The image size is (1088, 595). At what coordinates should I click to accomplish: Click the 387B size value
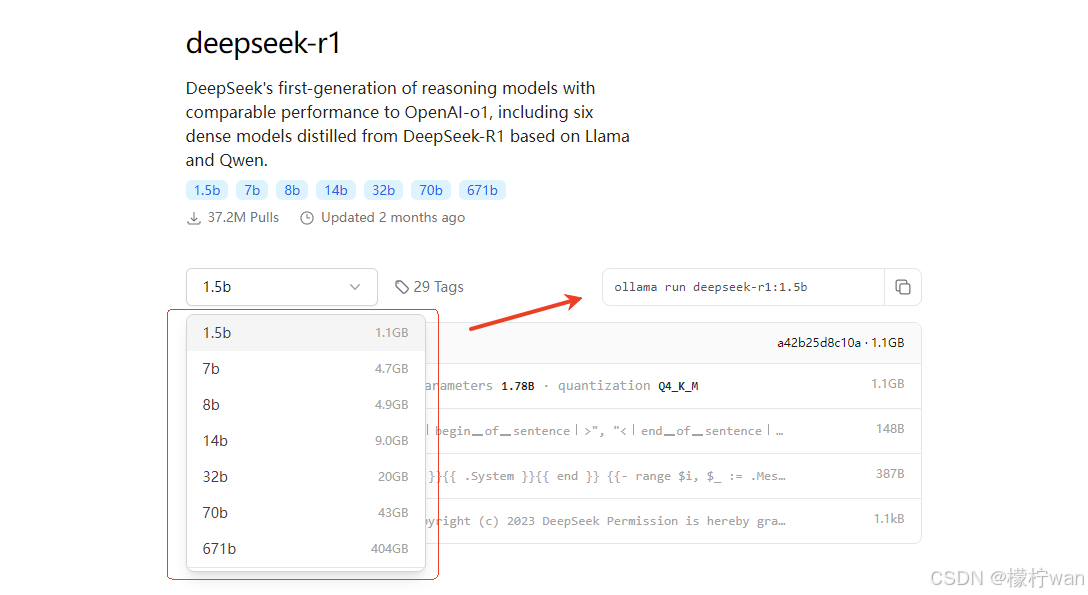(890, 474)
